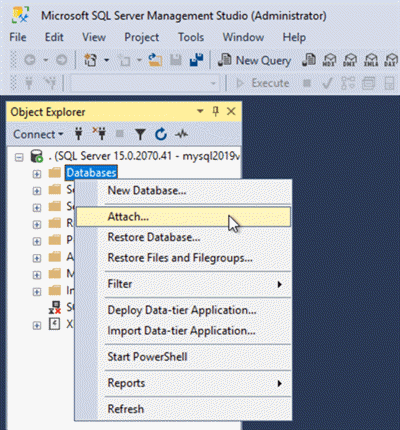Expand the folder starting with In

[x=37, y=292]
